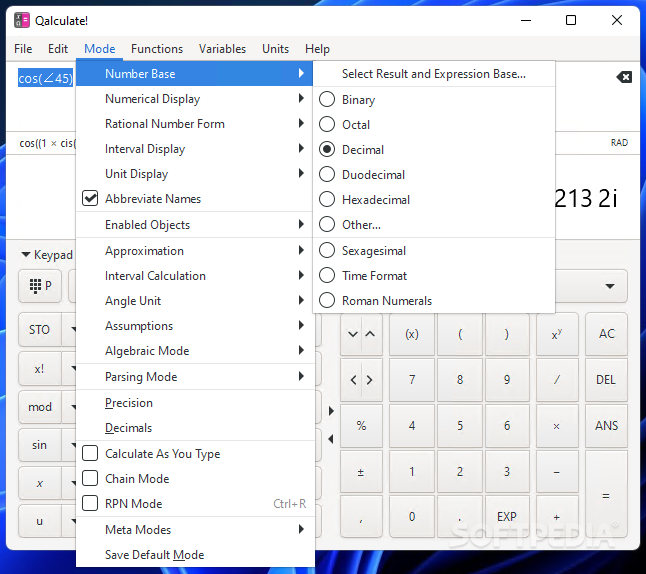Click the division / keypad button
646x574 pixels.
(x=557, y=380)
